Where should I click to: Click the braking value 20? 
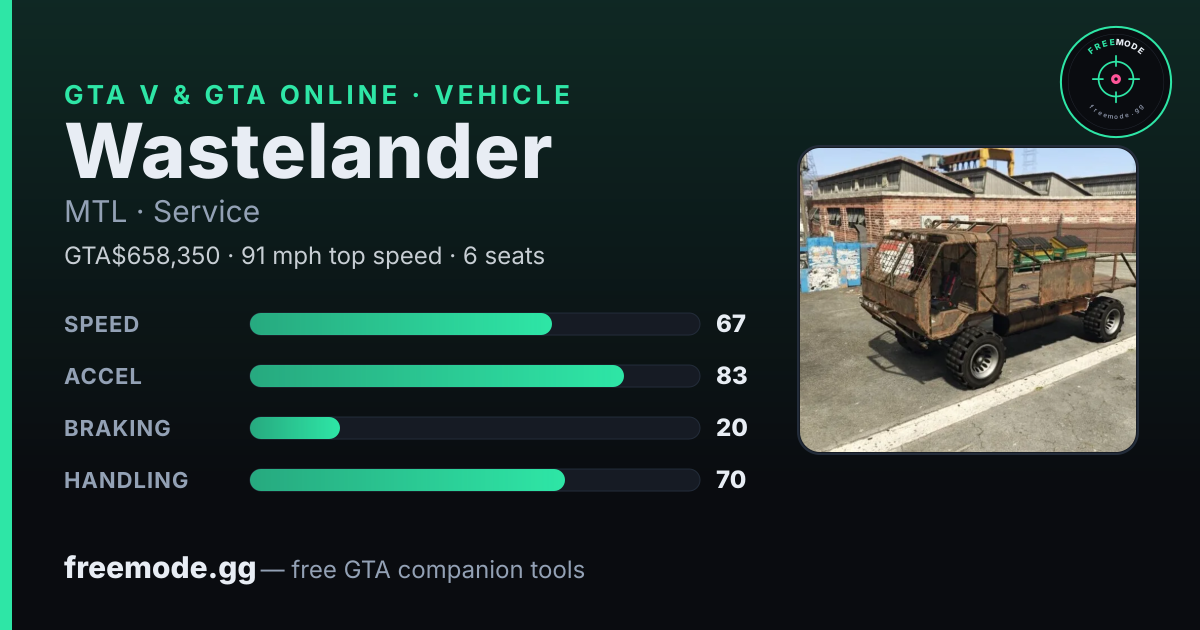click(732, 428)
